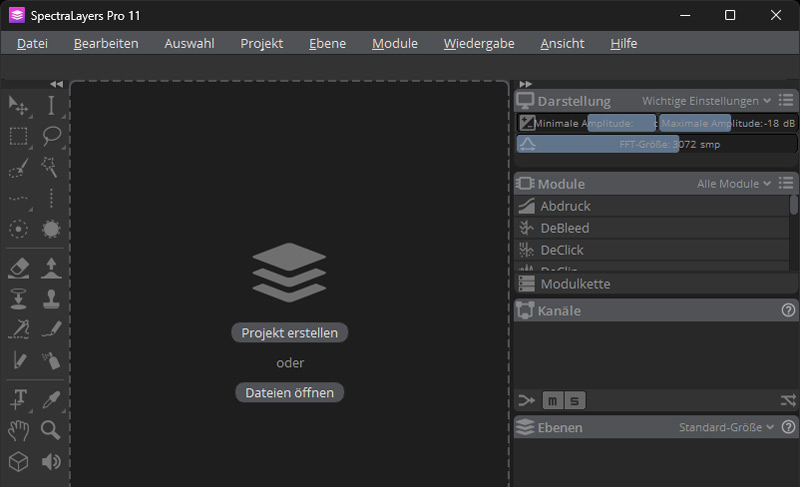
Task: Select the hand pan tool
Action: pyautogui.click(x=18, y=431)
